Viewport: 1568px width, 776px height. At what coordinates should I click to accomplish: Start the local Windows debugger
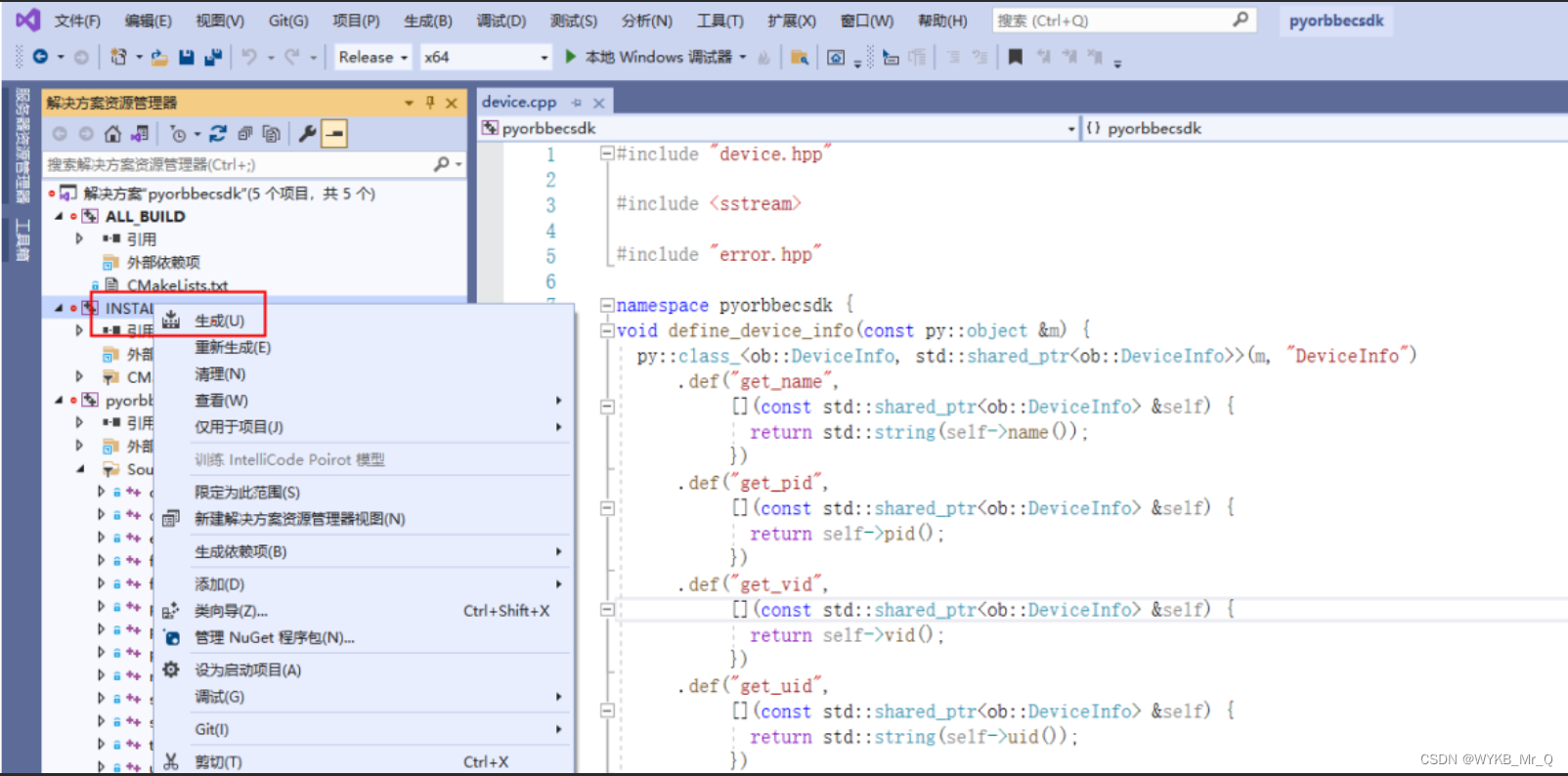click(650, 57)
